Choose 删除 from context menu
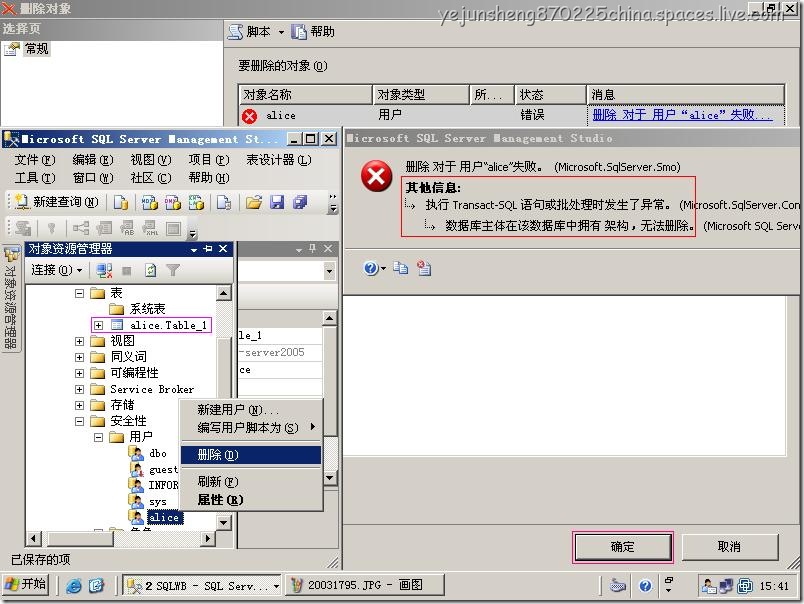 251,455
